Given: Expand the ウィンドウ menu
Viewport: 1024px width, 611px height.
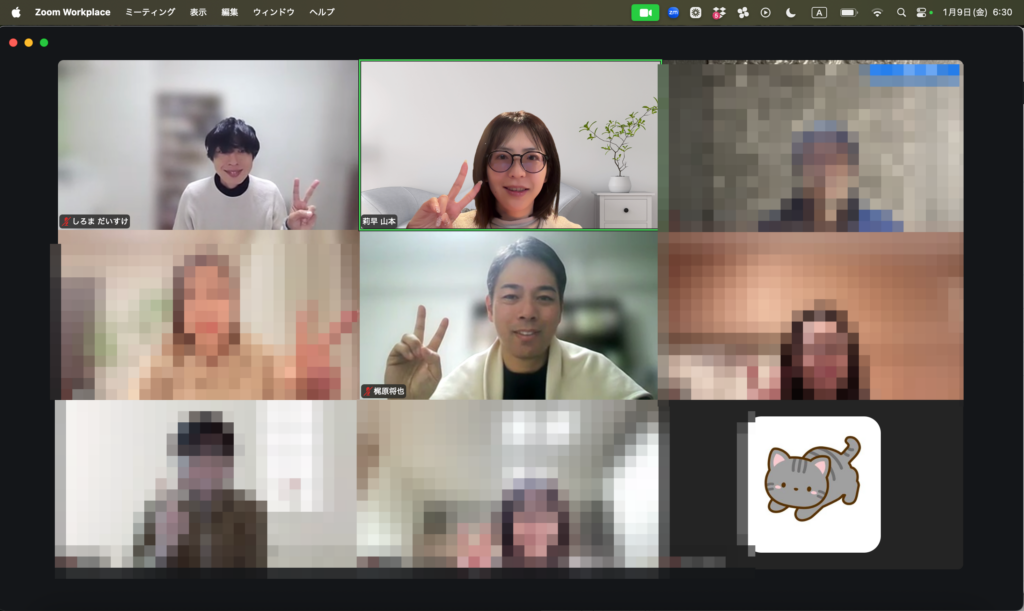Looking at the screenshot, I should (x=274, y=12).
